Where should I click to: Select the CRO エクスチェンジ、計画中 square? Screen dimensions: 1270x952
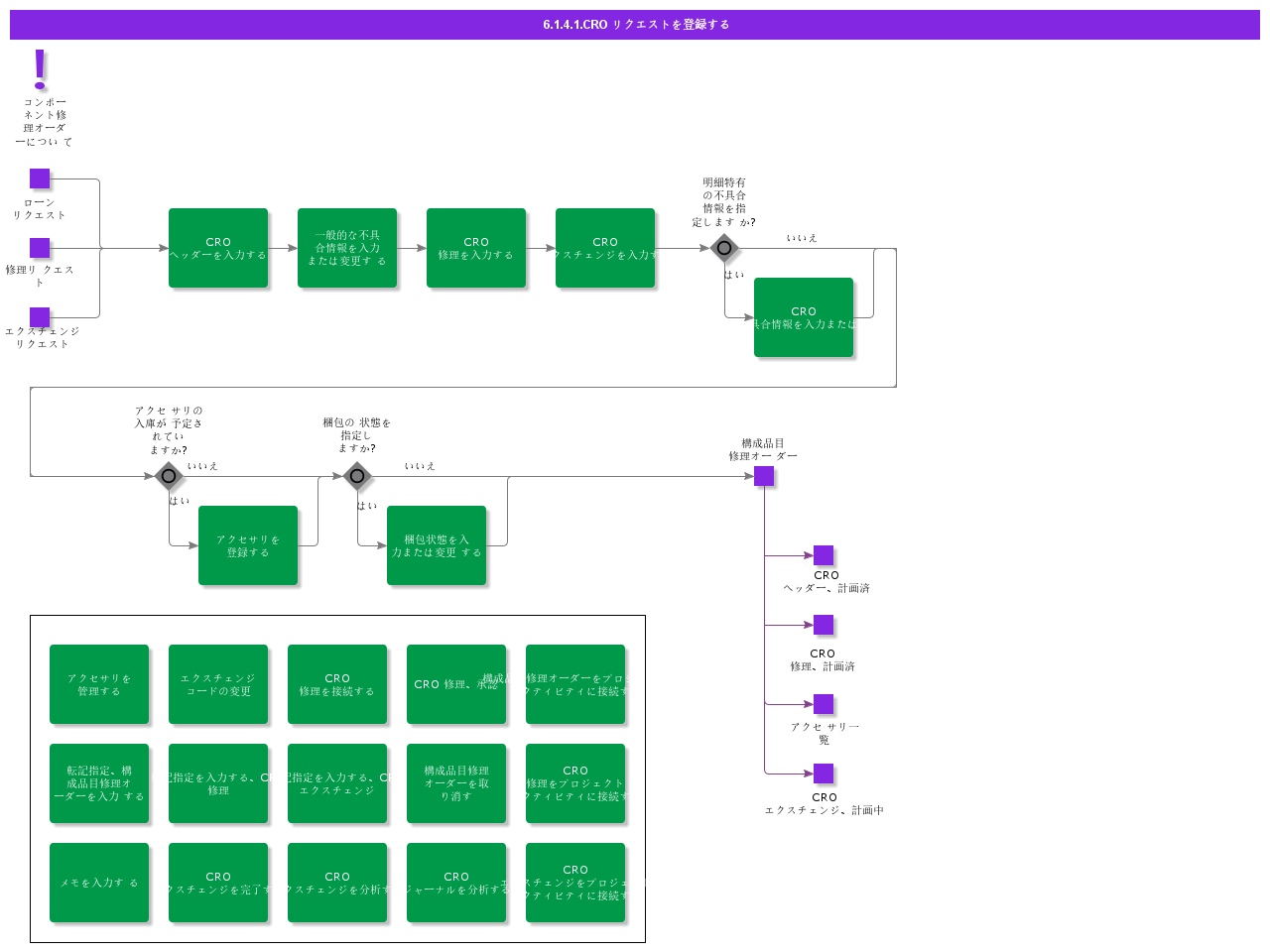(824, 773)
